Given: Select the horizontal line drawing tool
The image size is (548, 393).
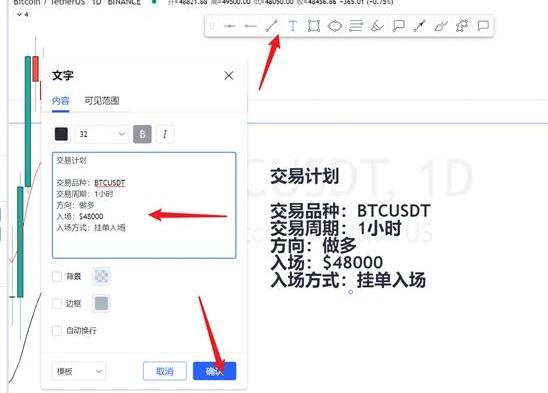Looking at the screenshot, I should pos(230,26).
